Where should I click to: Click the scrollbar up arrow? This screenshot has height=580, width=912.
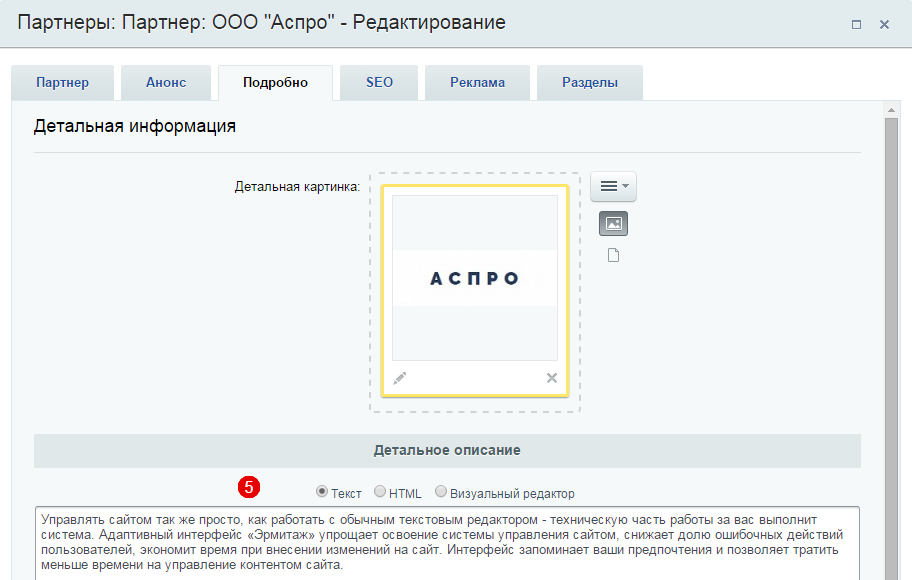[x=892, y=109]
